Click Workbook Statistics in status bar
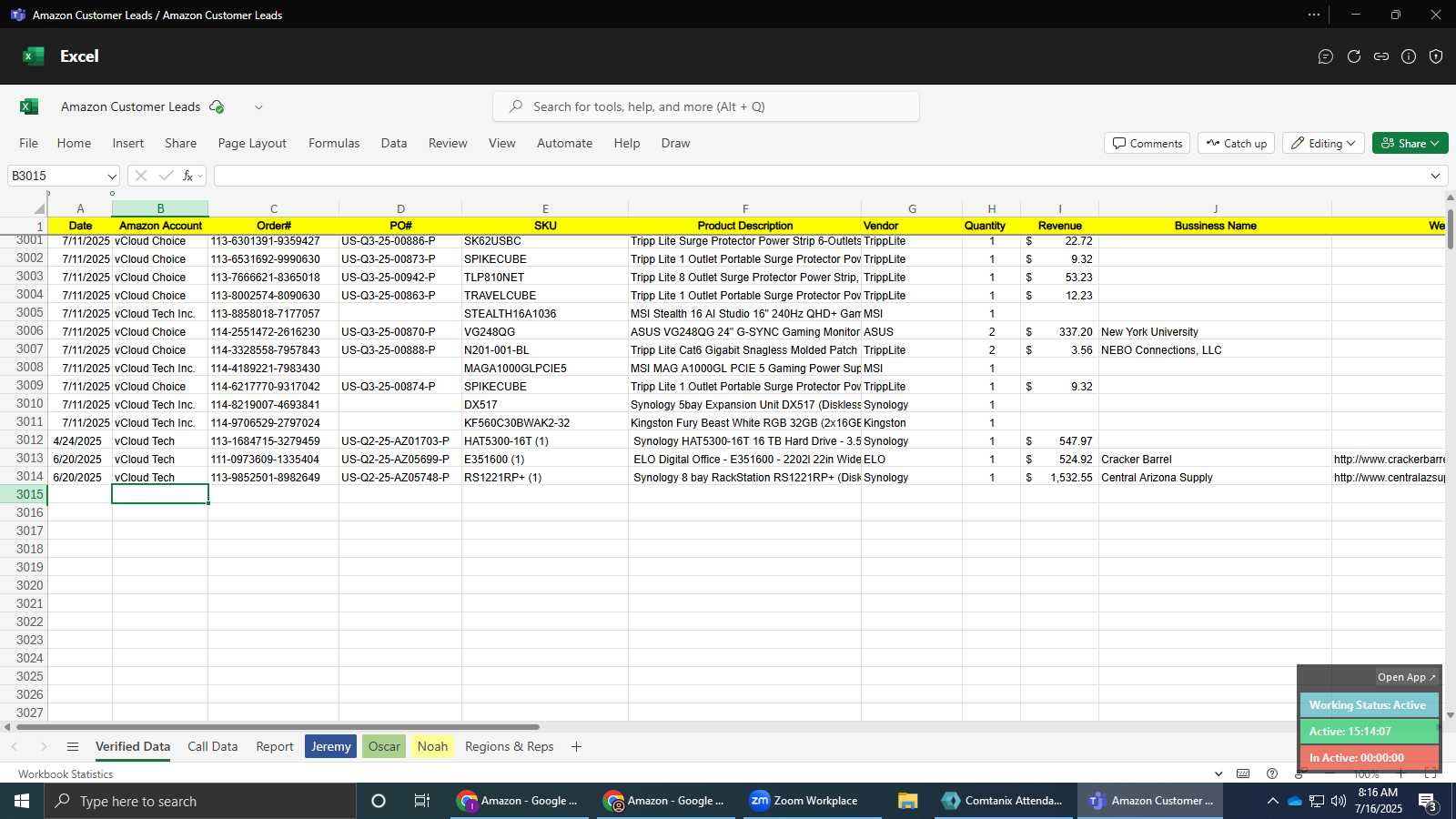The image size is (1456, 819). coord(66,773)
